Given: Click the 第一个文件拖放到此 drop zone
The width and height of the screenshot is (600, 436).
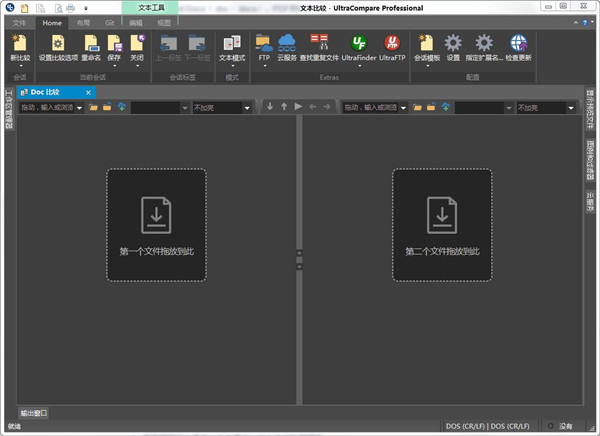Looking at the screenshot, I should [157, 225].
